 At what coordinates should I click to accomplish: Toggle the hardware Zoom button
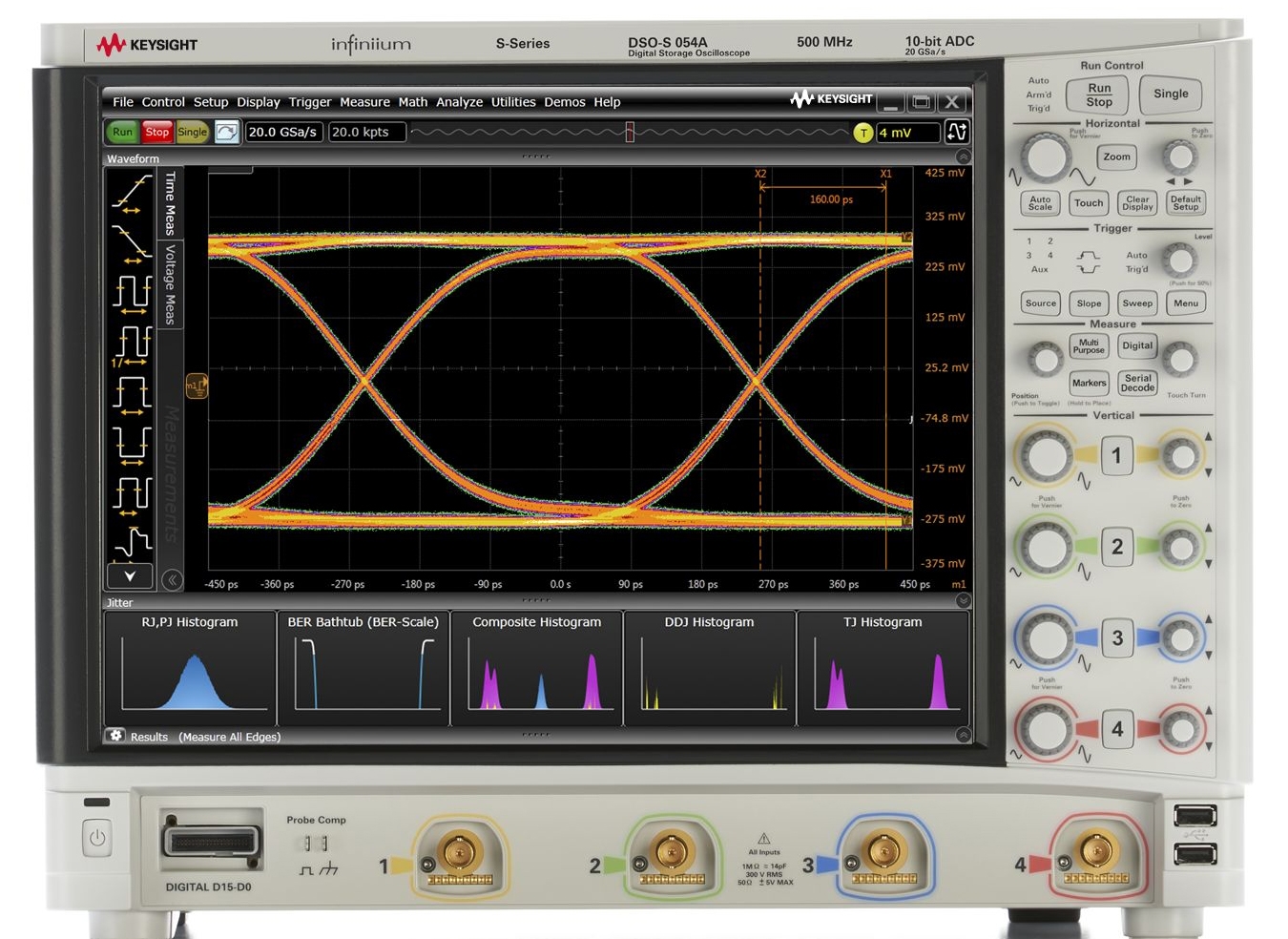(x=1116, y=156)
